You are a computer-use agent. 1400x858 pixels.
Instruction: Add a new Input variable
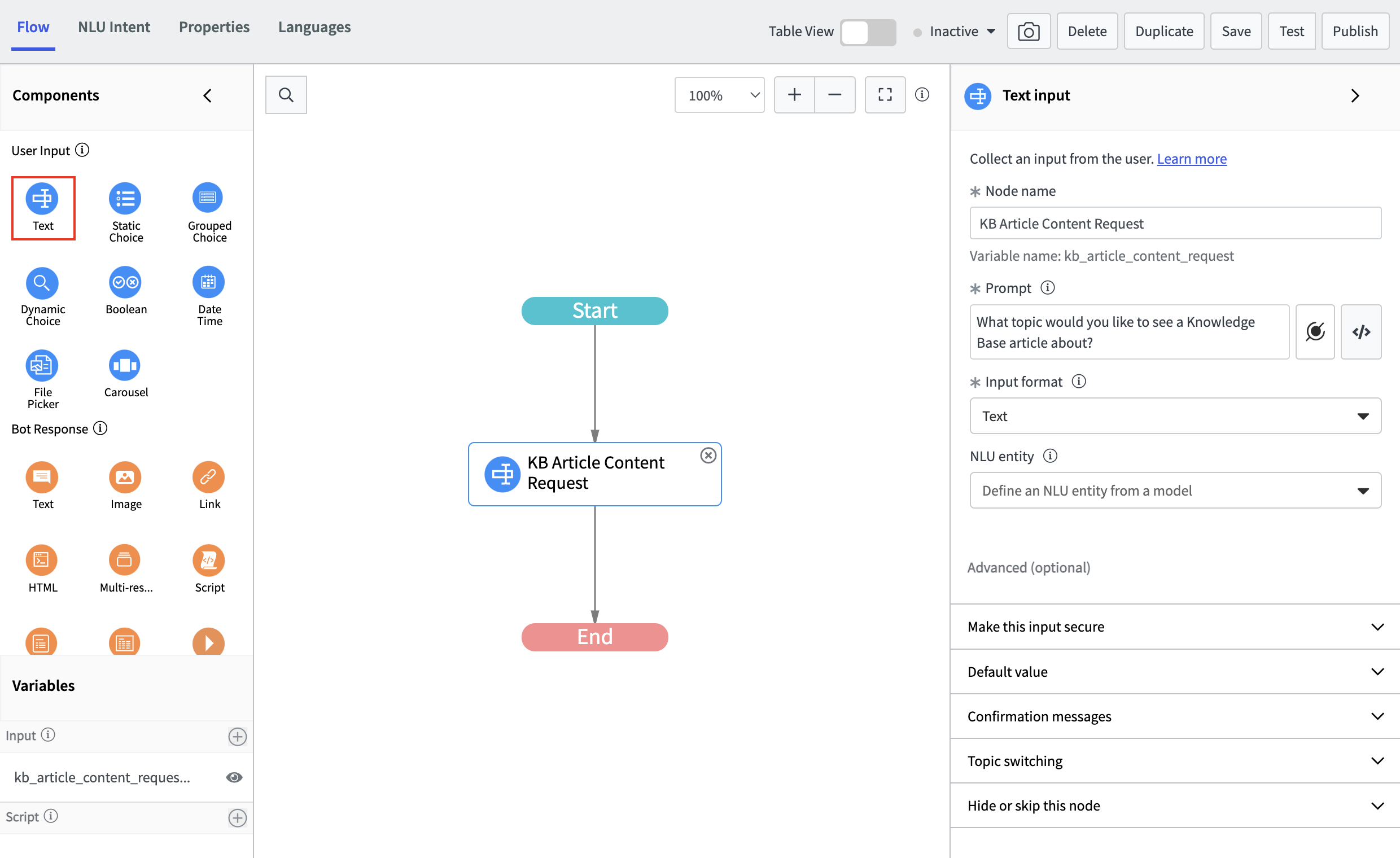237,737
